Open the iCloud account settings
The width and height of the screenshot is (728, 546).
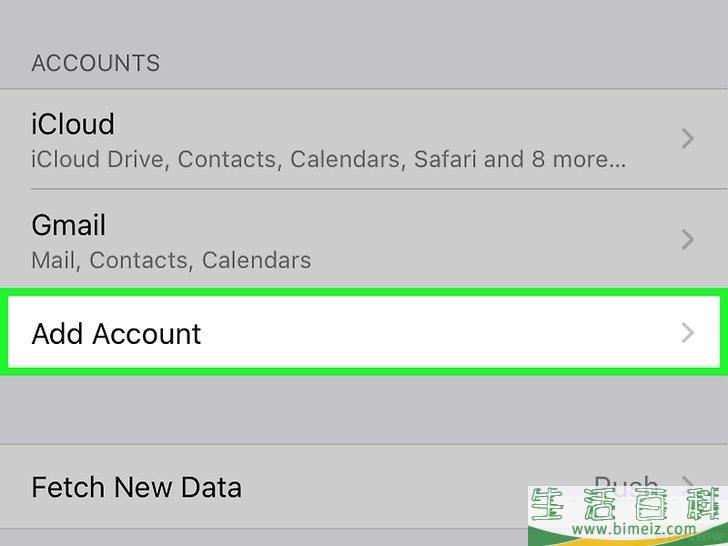coord(364,139)
